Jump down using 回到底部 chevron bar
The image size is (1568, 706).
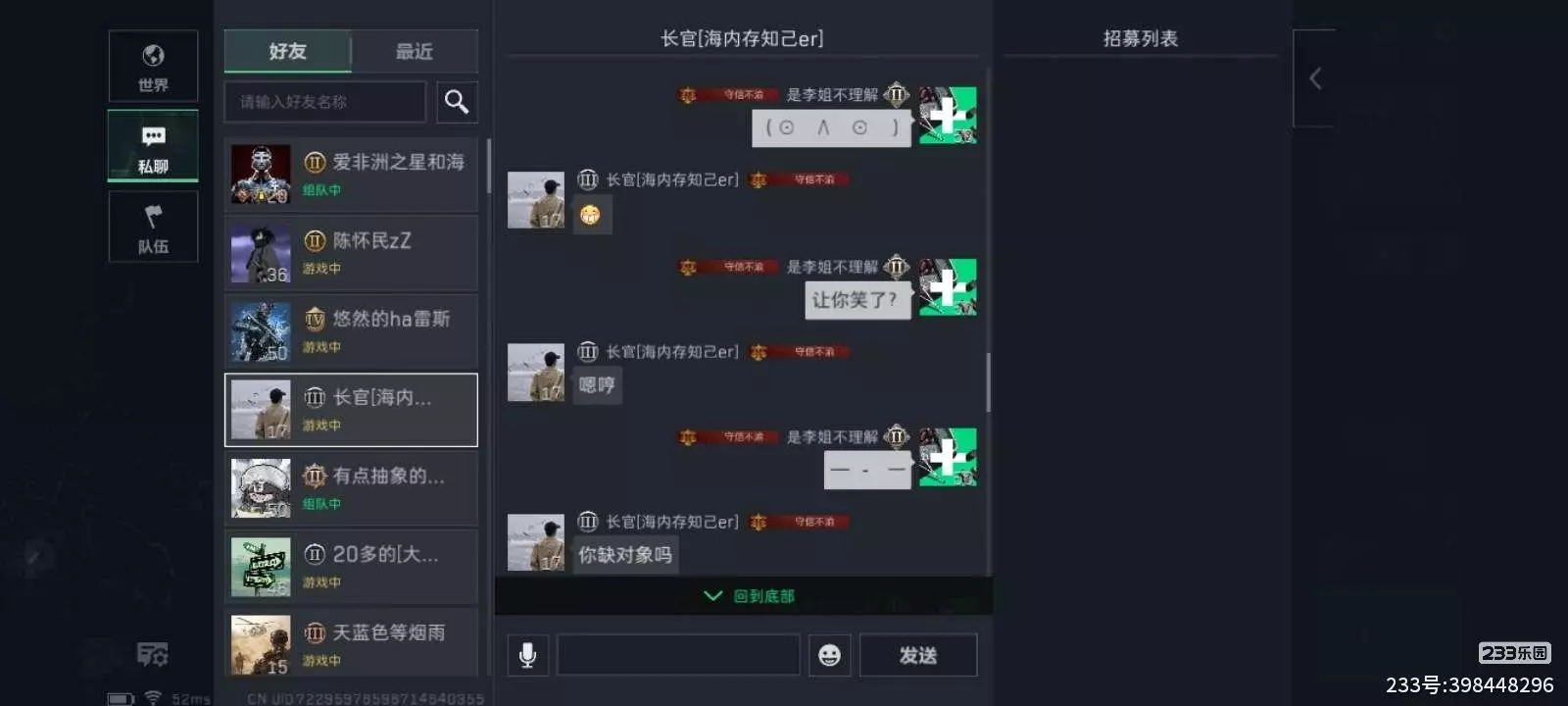[744, 596]
